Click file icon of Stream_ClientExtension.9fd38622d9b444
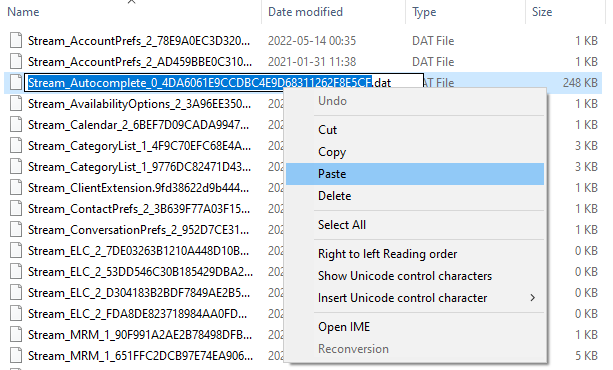 coord(16,188)
